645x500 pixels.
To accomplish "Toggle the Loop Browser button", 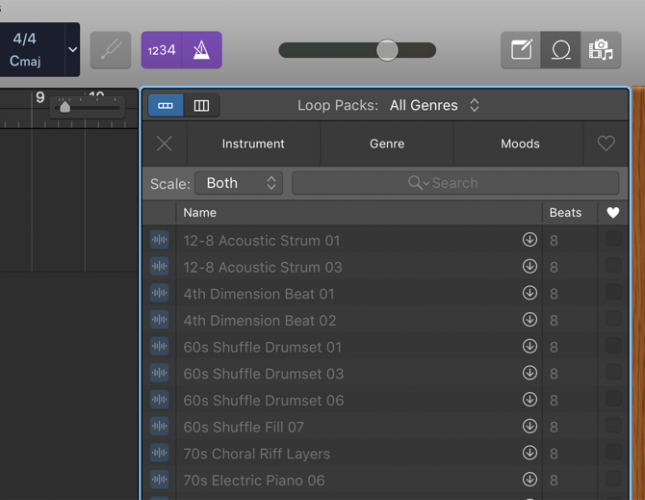I will [561, 50].
